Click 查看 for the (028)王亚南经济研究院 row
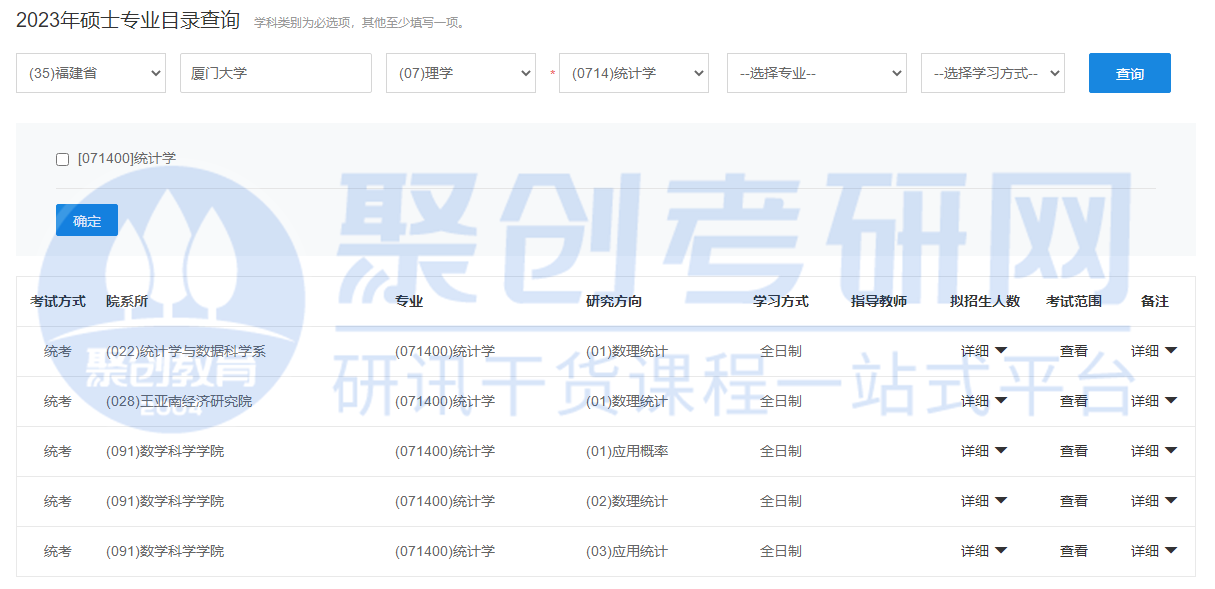This screenshot has width=1215, height=589. coord(1074,401)
